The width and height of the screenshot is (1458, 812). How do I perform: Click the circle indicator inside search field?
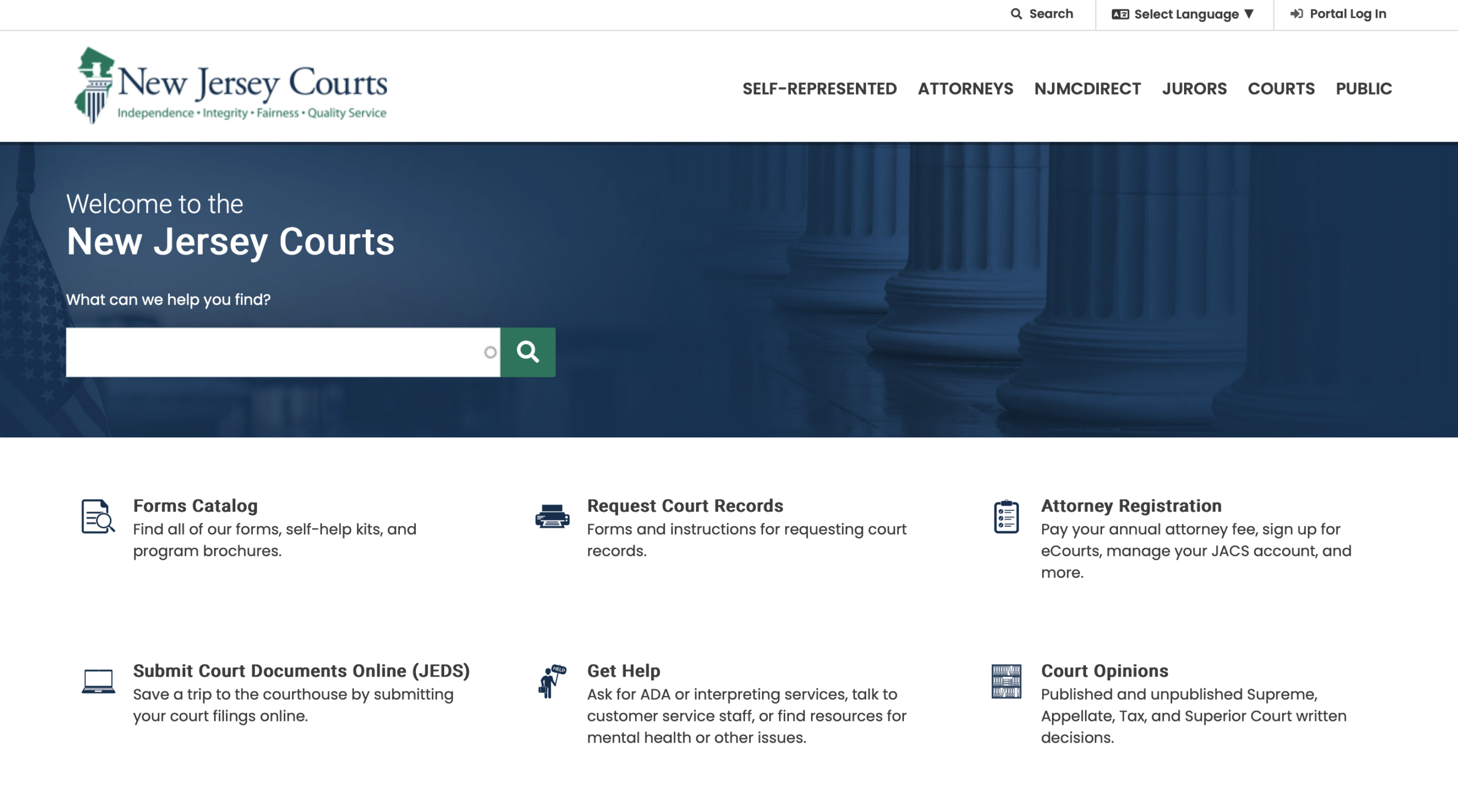click(490, 352)
